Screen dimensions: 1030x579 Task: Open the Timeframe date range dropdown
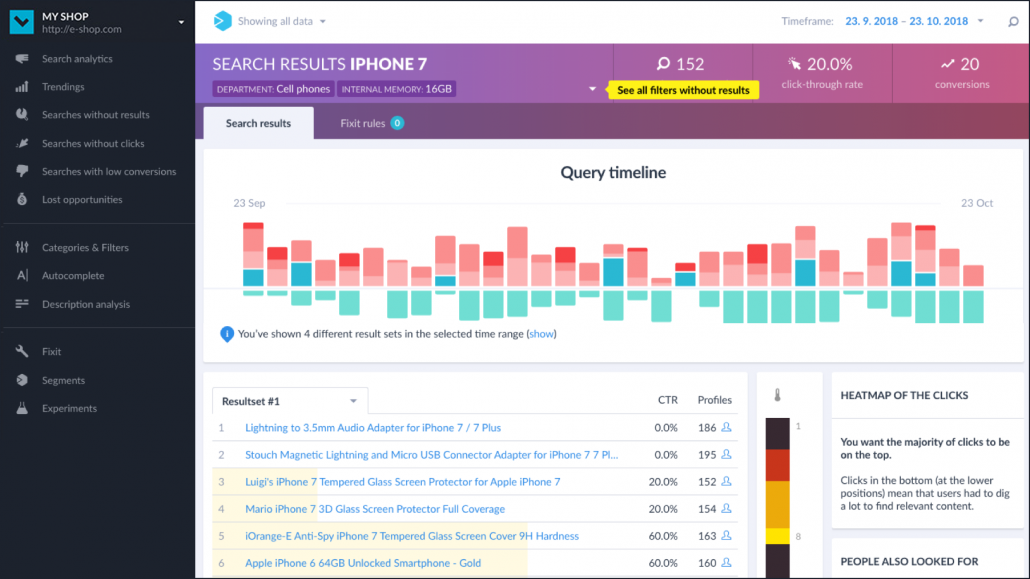(914, 21)
